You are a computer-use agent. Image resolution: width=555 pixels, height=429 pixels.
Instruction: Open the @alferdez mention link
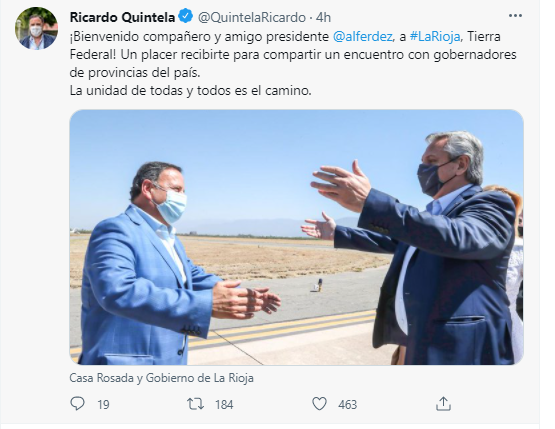362,36
